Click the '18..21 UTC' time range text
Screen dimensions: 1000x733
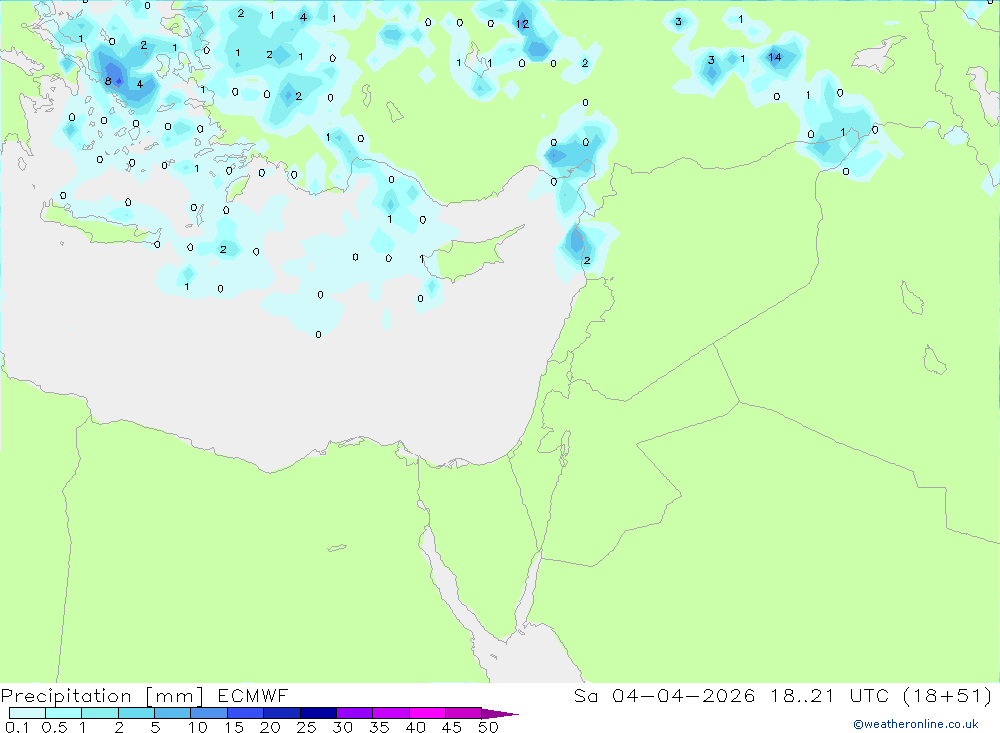click(x=830, y=696)
